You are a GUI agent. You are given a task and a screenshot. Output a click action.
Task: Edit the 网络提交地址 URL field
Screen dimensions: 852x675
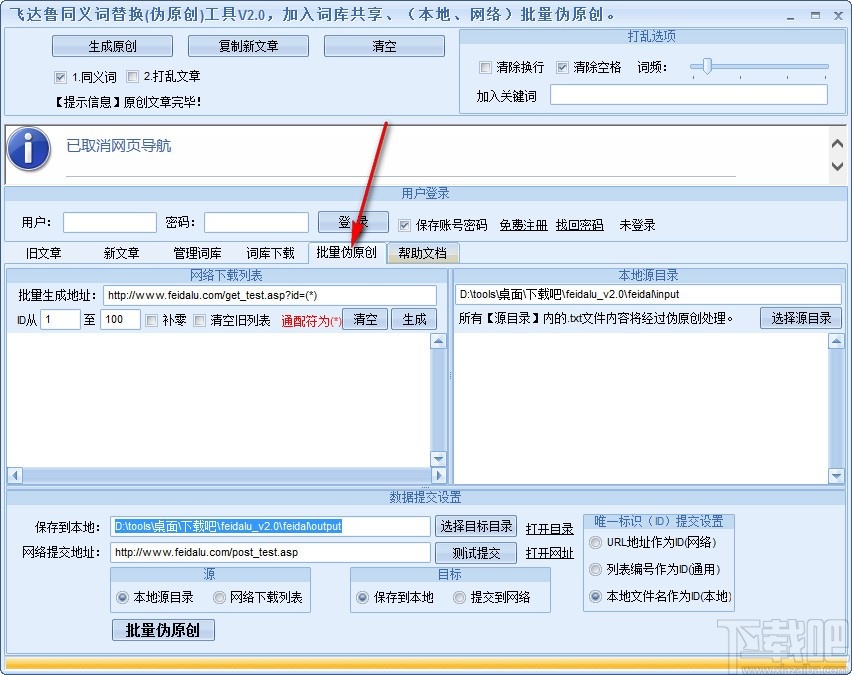270,553
